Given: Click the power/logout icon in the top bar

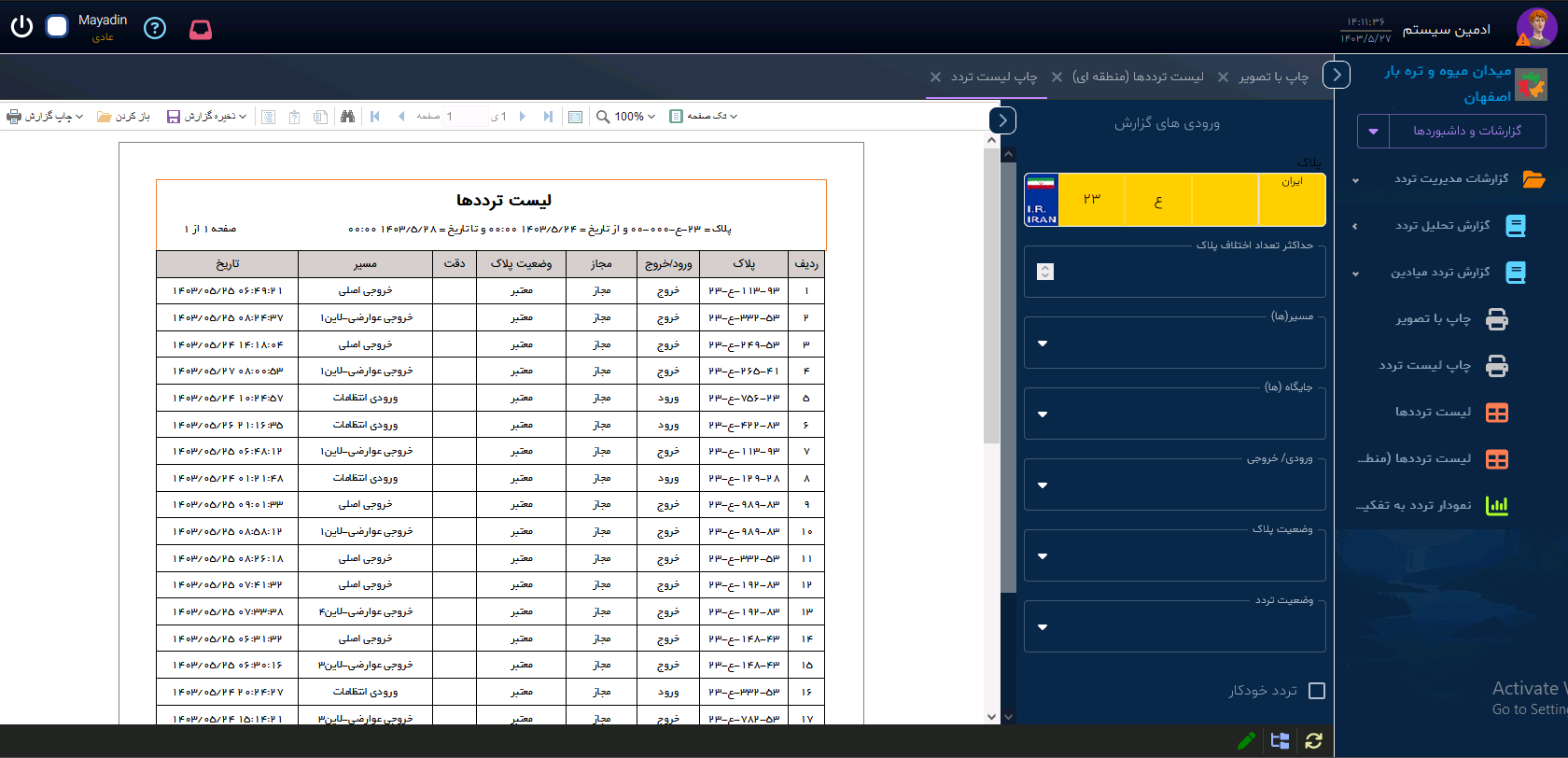Looking at the screenshot, I should point(21,27).
